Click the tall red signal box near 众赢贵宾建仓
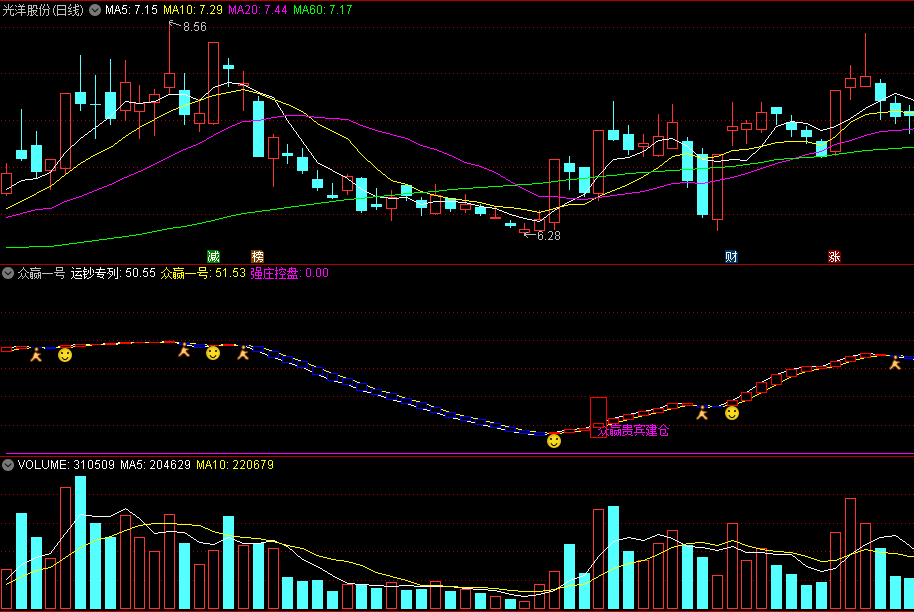Image resolution: width=914 pixels, height=612 pixels. point(599,417)
